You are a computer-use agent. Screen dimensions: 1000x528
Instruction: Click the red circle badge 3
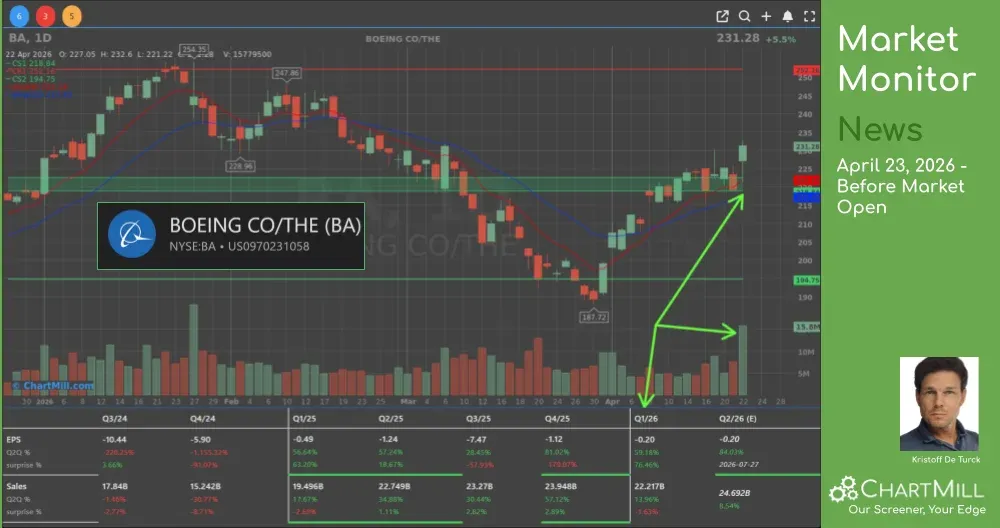point(45,16)
